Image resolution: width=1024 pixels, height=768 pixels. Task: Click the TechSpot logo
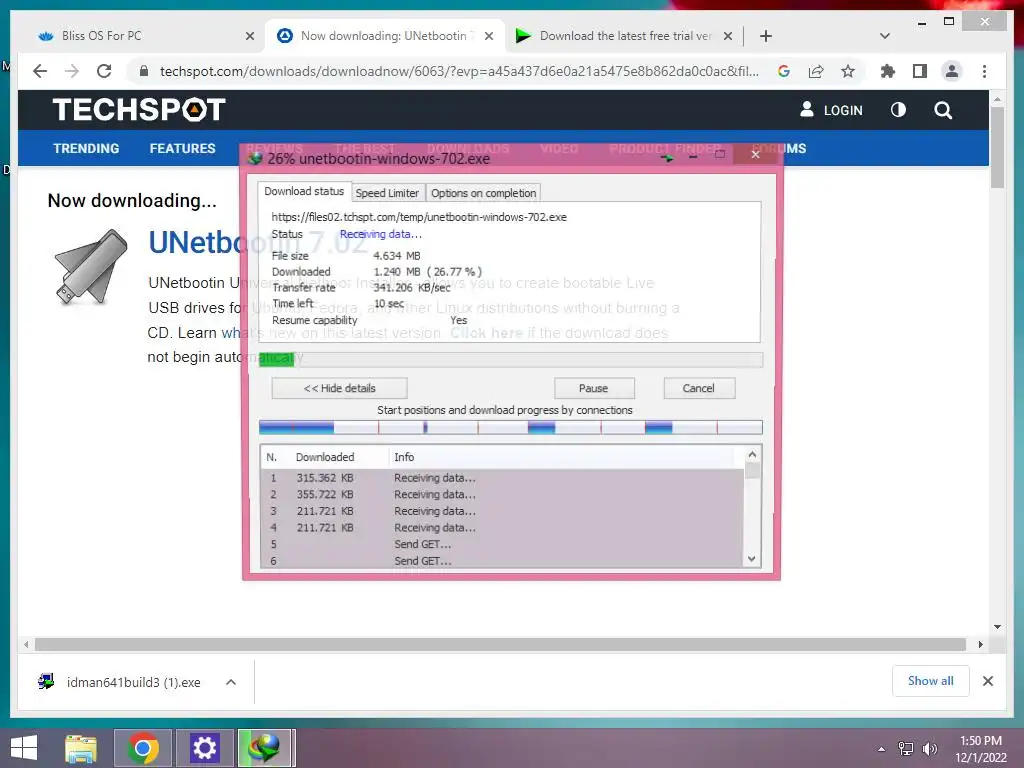pyautogui.click(x=139, y=110)
